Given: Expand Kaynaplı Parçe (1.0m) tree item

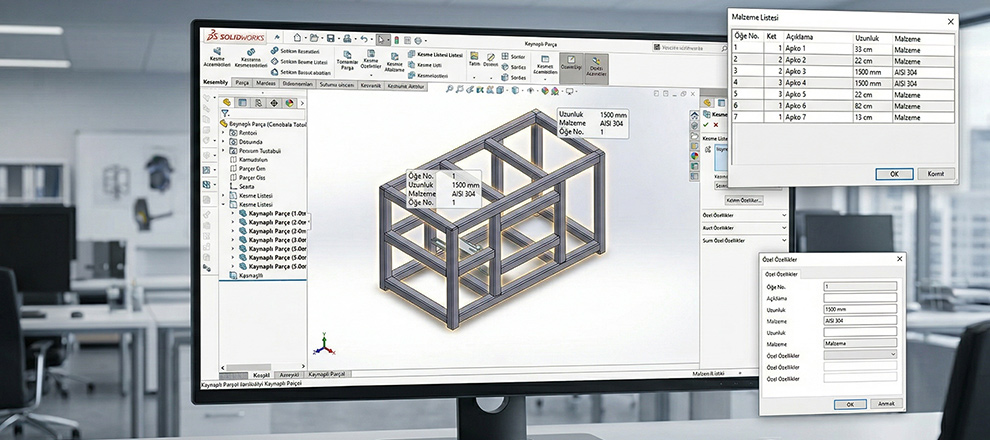Looking at the screenshot, I should [x=232, y=213].
